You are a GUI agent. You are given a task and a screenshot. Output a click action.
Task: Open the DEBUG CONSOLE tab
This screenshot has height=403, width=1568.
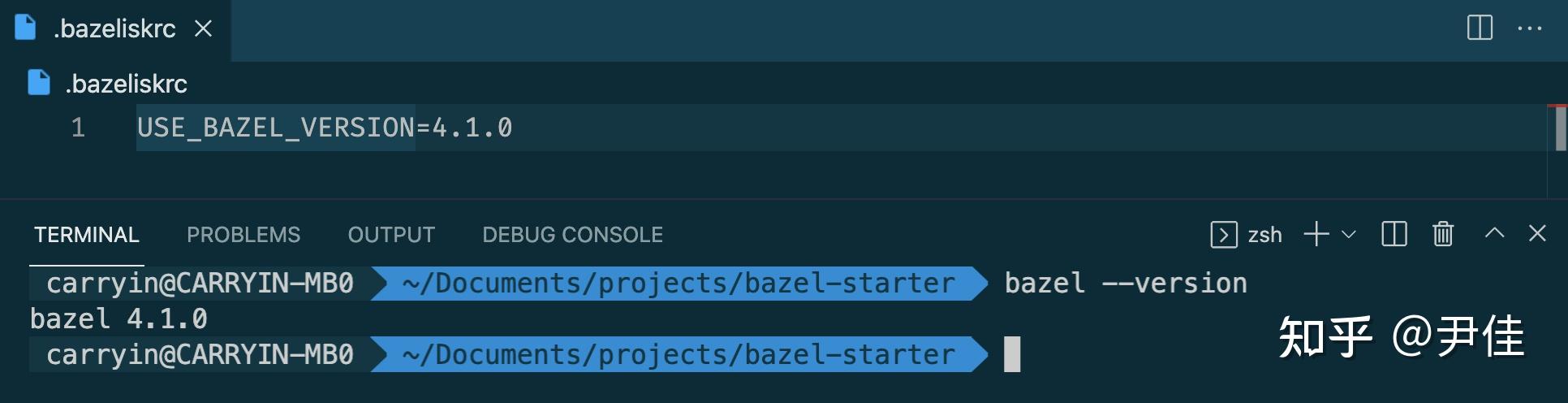tap(572, 235)
